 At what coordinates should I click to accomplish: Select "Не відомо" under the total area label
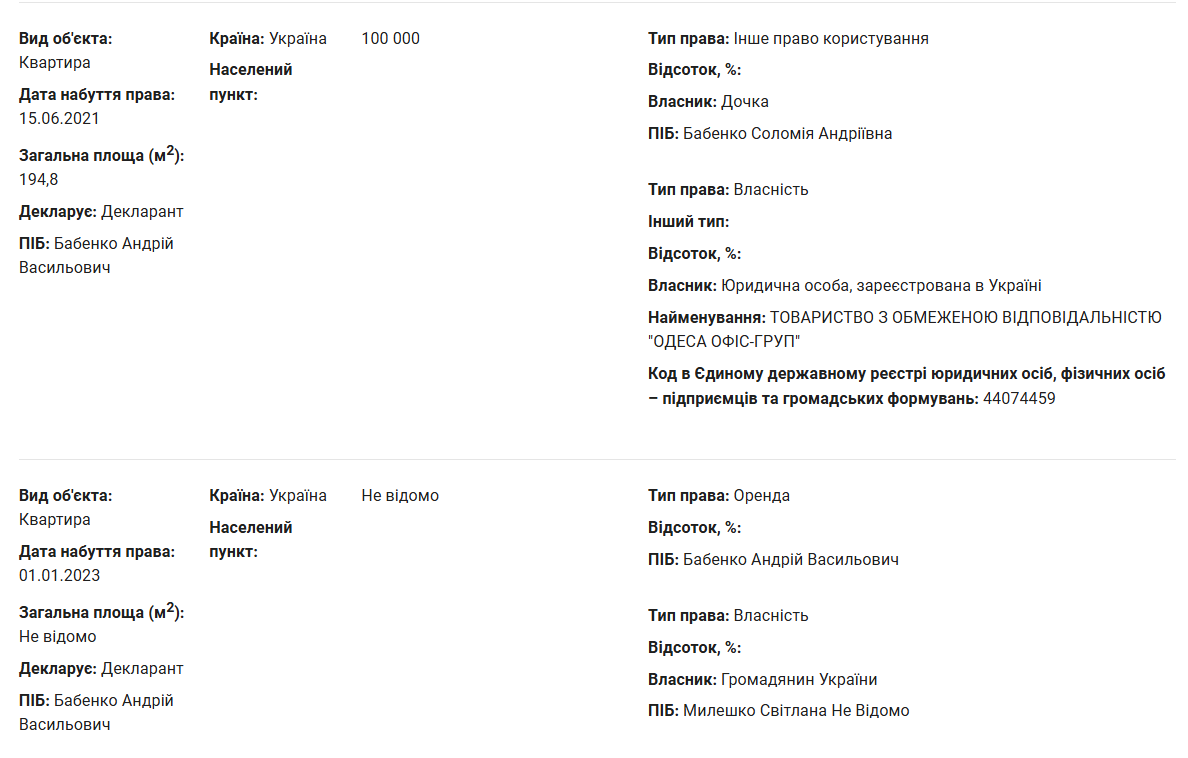coord(58,637)
